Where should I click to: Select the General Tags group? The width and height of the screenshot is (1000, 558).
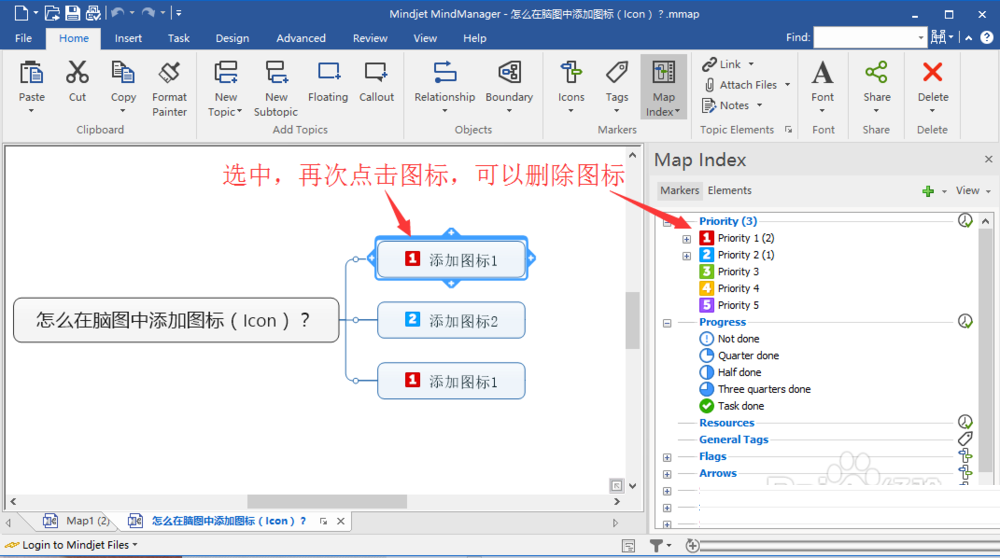(x=733, y=439)
